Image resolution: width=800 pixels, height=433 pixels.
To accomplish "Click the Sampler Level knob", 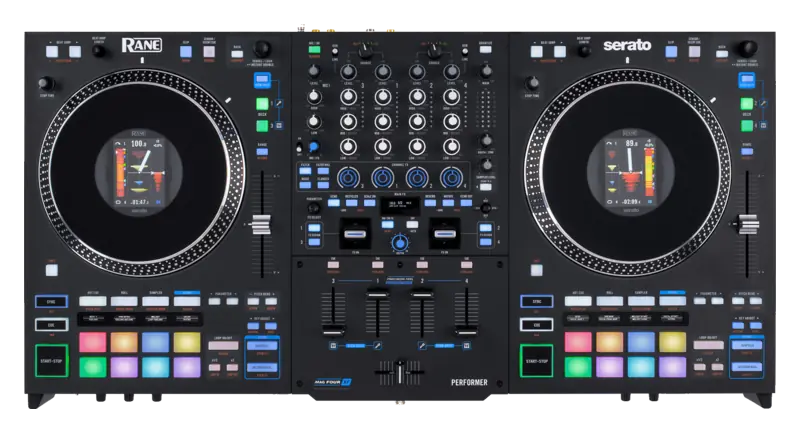I will click(486, 165).
